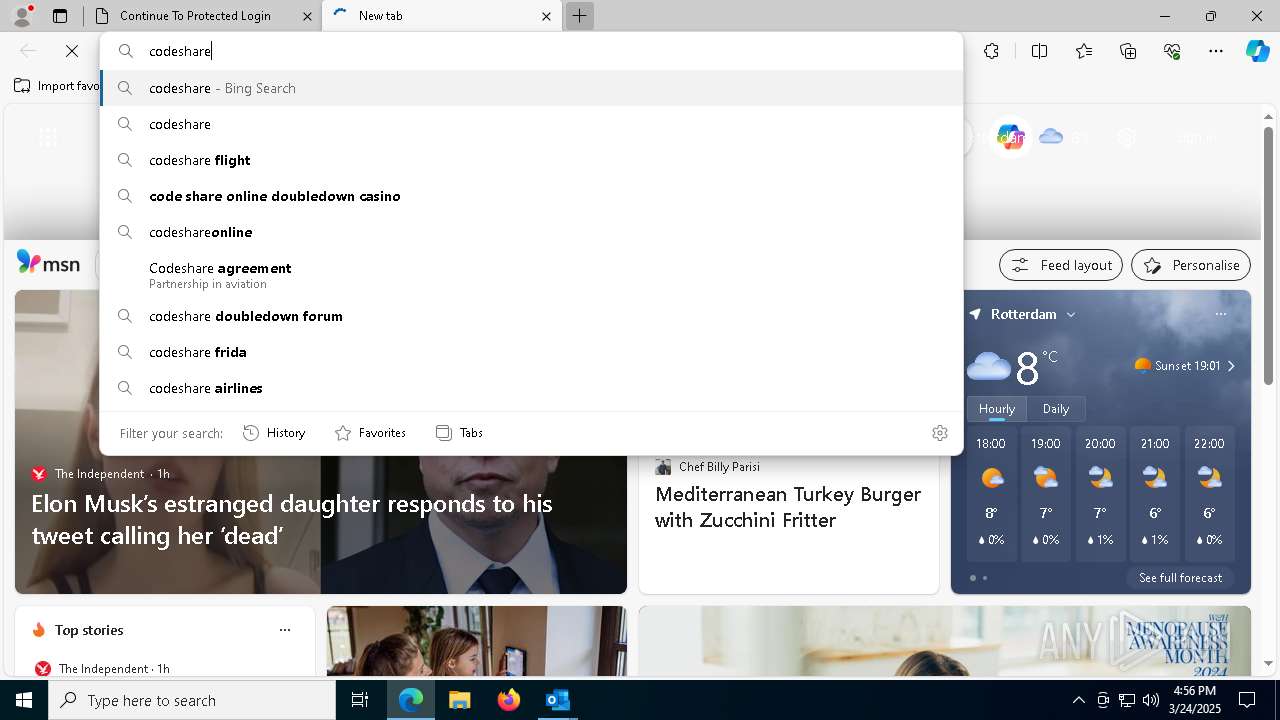The height and width of the screenshot is (720, 1280).
Task: Filter search by Tabs
Action: 459,433
